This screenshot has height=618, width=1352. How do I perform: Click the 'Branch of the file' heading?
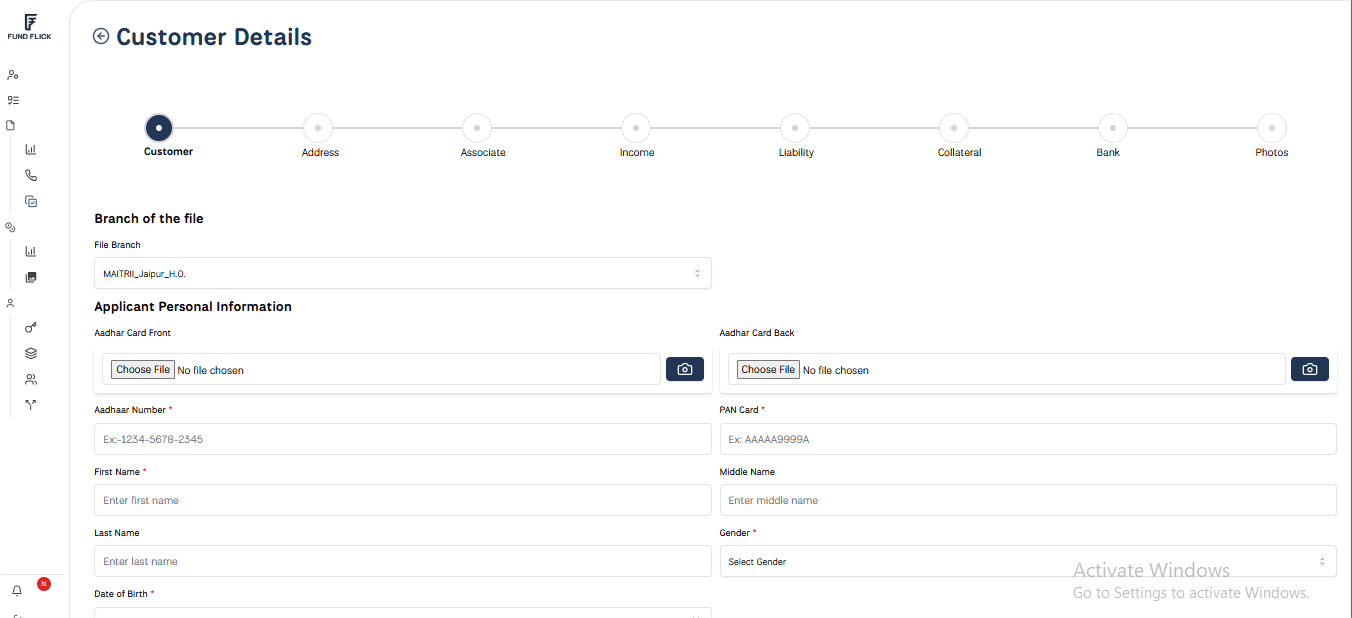[x=149, y=218]
